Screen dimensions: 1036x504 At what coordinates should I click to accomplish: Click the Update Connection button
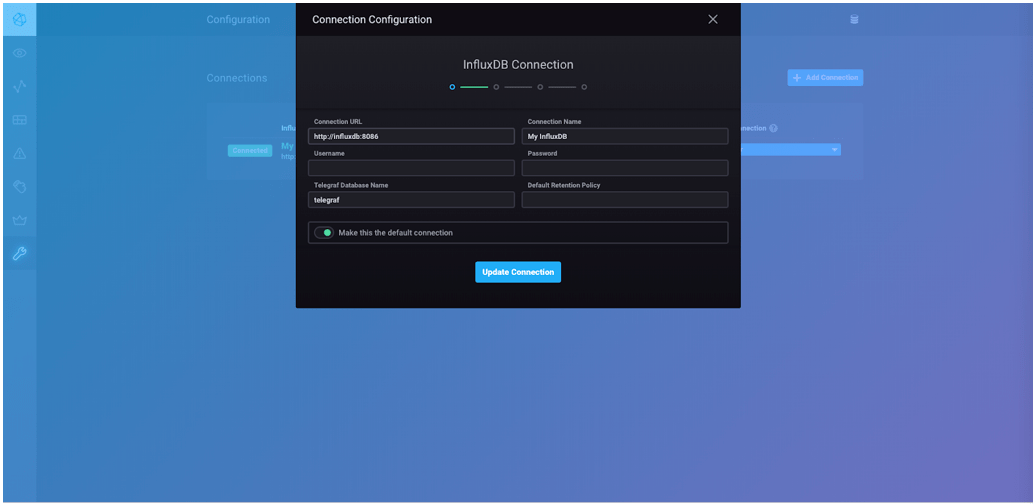coord(518,272)
